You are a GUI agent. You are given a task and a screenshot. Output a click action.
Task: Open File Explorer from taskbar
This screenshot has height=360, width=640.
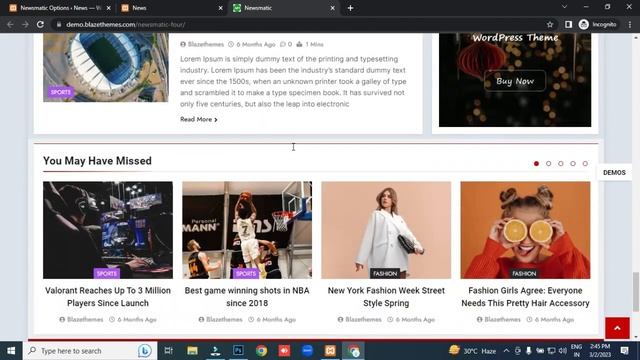coord(192,351)
